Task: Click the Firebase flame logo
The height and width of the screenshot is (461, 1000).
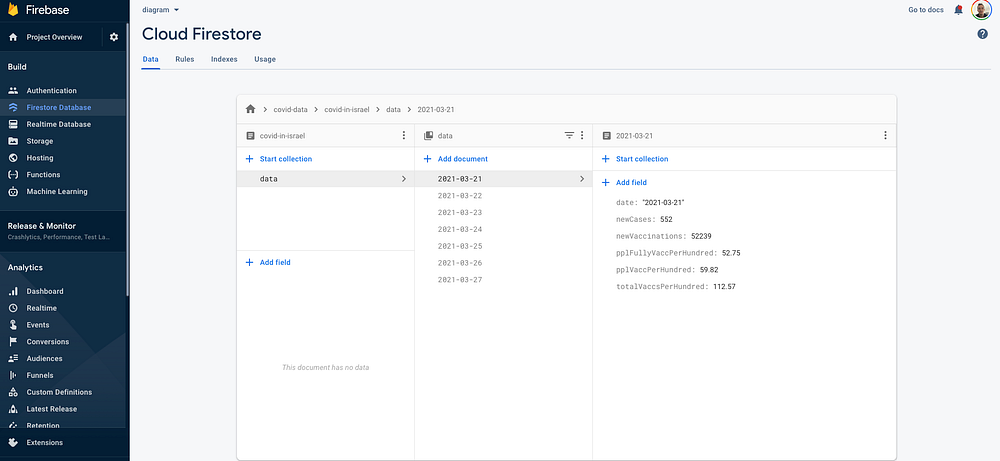Action: tap(13, 10)
